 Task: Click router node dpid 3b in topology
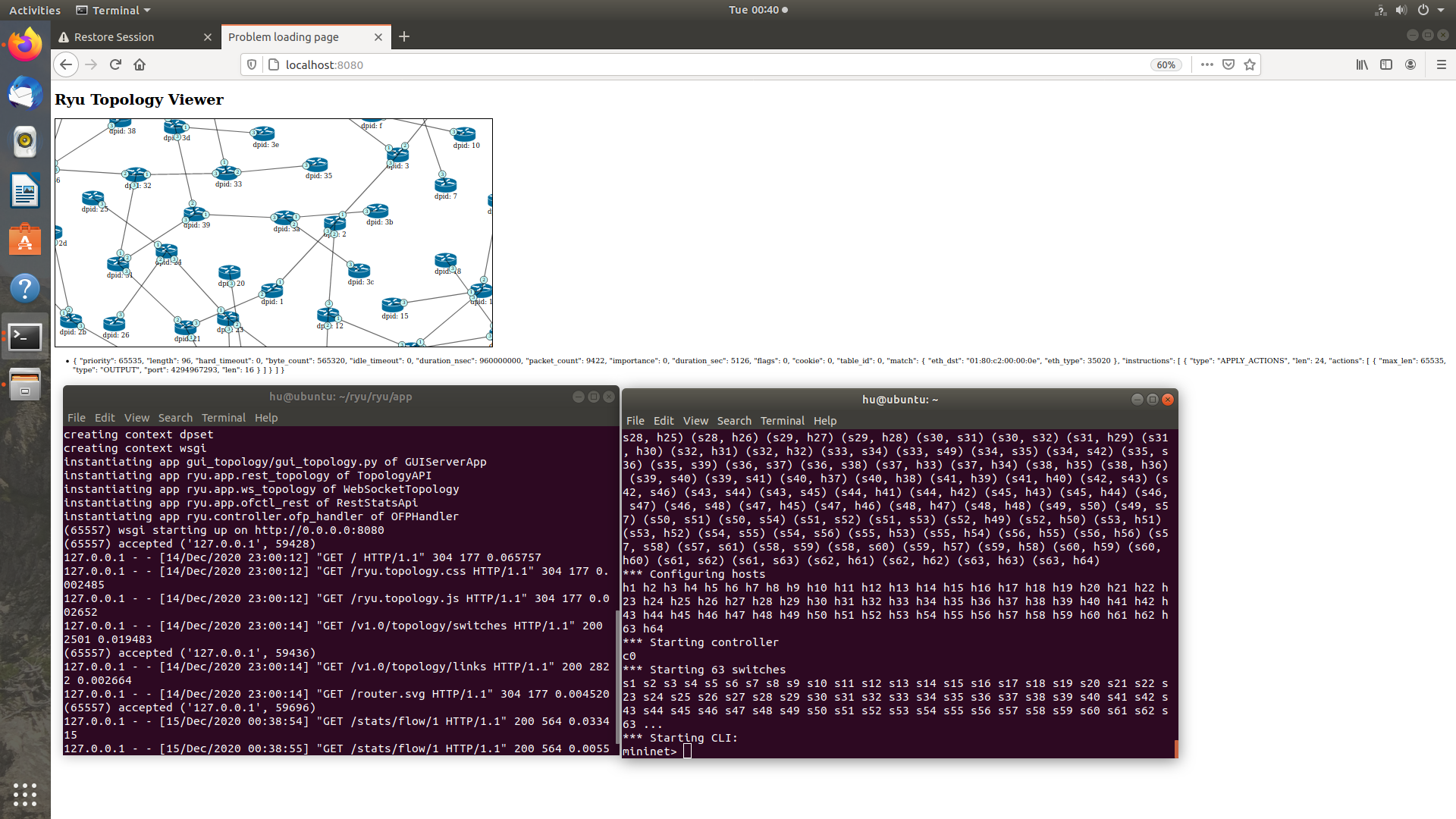tap(376, 211)
